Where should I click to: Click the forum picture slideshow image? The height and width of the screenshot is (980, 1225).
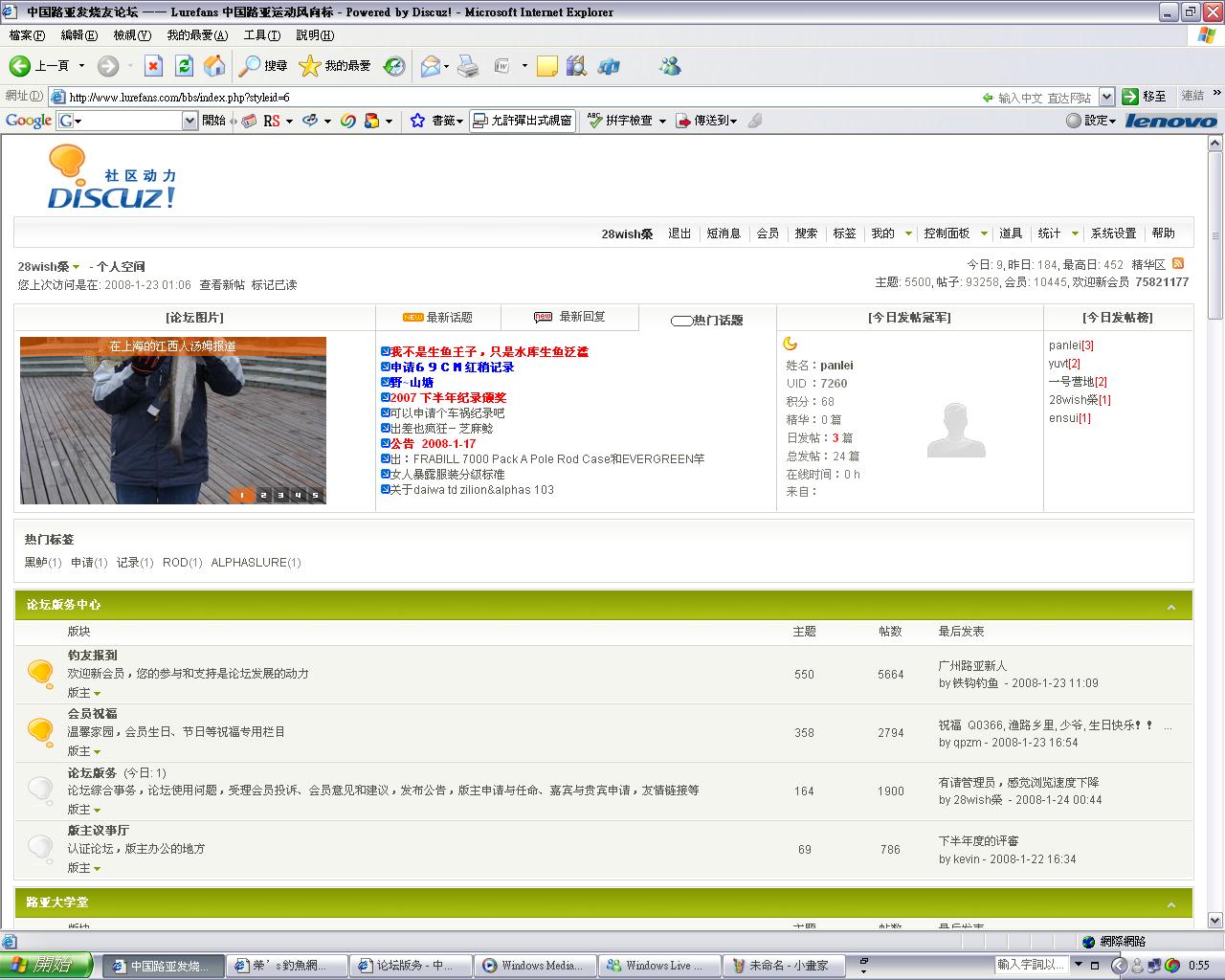[173, 420]
